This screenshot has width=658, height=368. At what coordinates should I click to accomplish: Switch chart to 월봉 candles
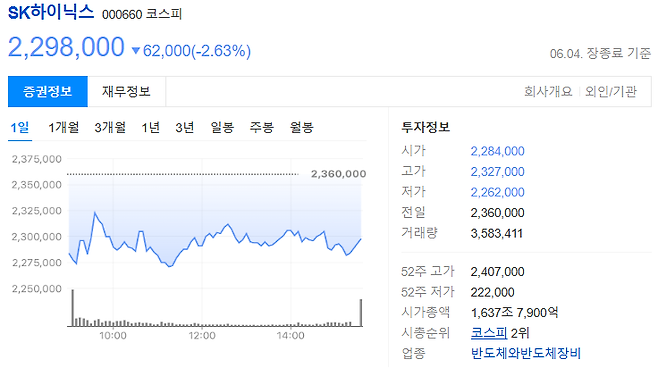click(301, 127)
